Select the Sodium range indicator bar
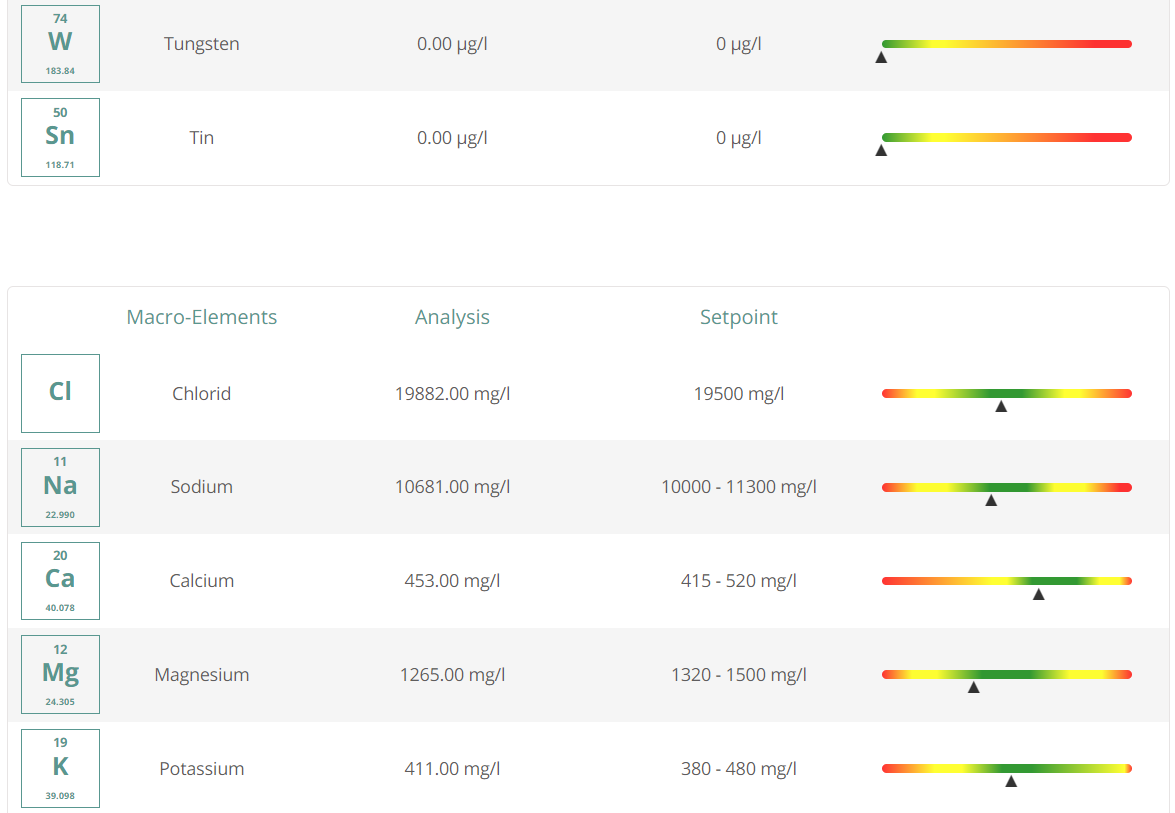Image resolution: width=1175 pixels, height=813 pixels. click(1006, 487)
